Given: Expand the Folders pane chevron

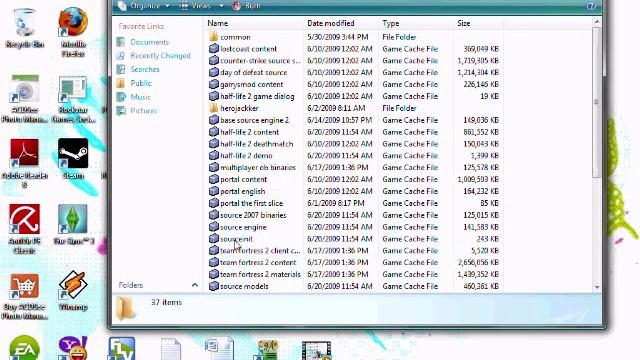Looking at the screenshot, I should coord(195,285).
